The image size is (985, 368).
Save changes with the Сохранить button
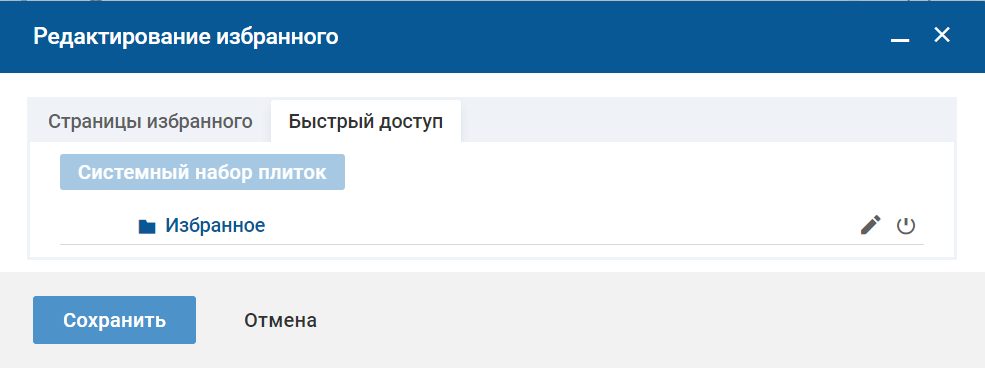(114, 320)
